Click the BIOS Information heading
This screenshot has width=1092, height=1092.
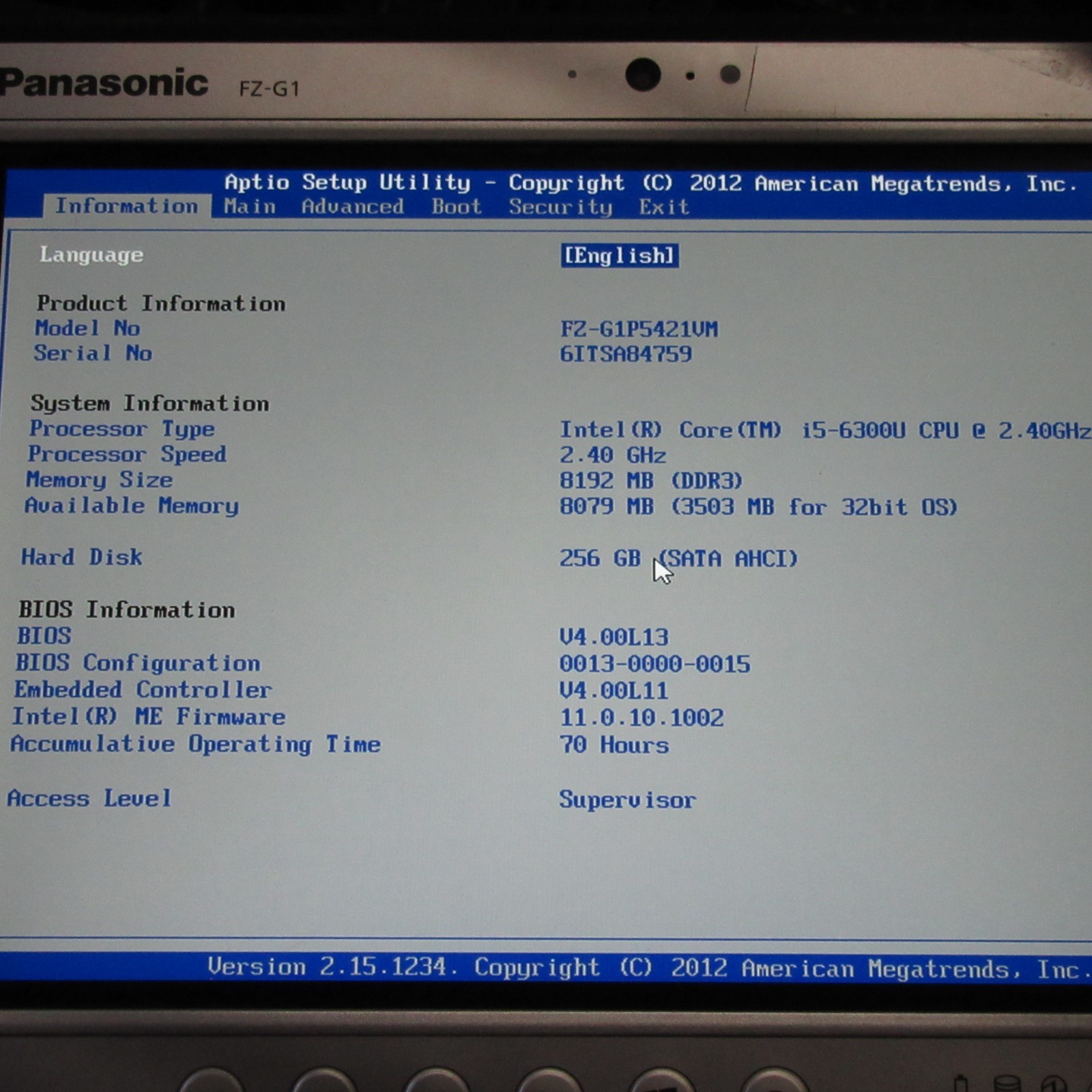click(127, 609)
